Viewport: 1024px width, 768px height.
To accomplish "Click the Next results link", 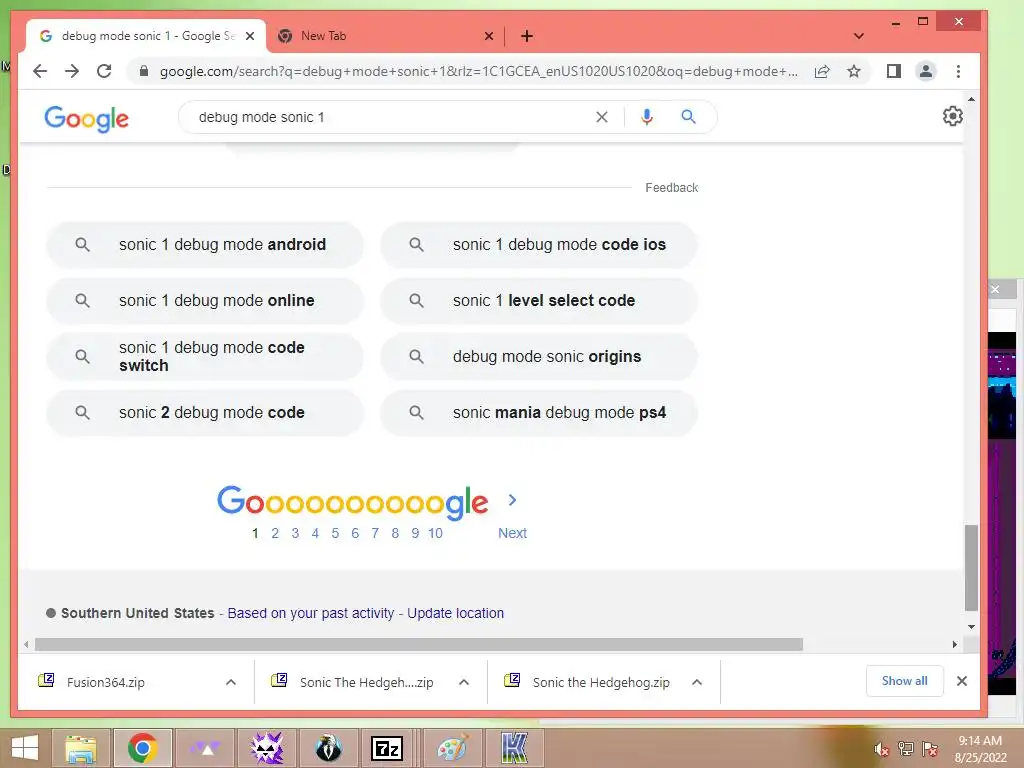I will [x=512, y=533].
